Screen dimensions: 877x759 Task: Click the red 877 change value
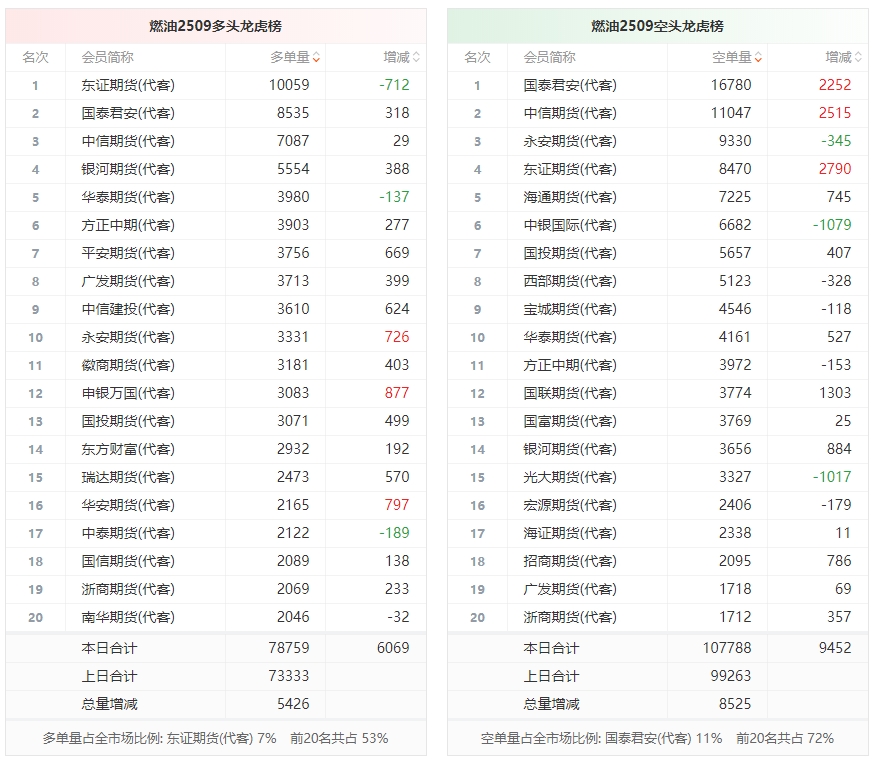[397, 393]
